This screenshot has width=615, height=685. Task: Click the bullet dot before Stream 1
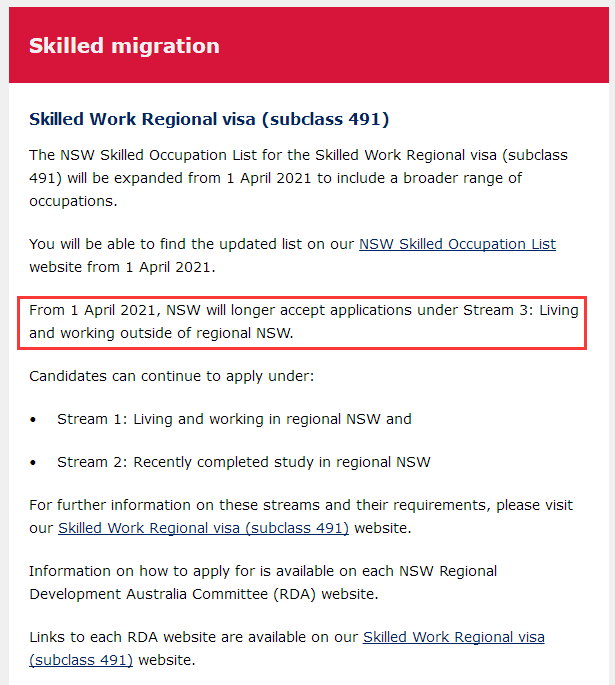tap(34, 420)
